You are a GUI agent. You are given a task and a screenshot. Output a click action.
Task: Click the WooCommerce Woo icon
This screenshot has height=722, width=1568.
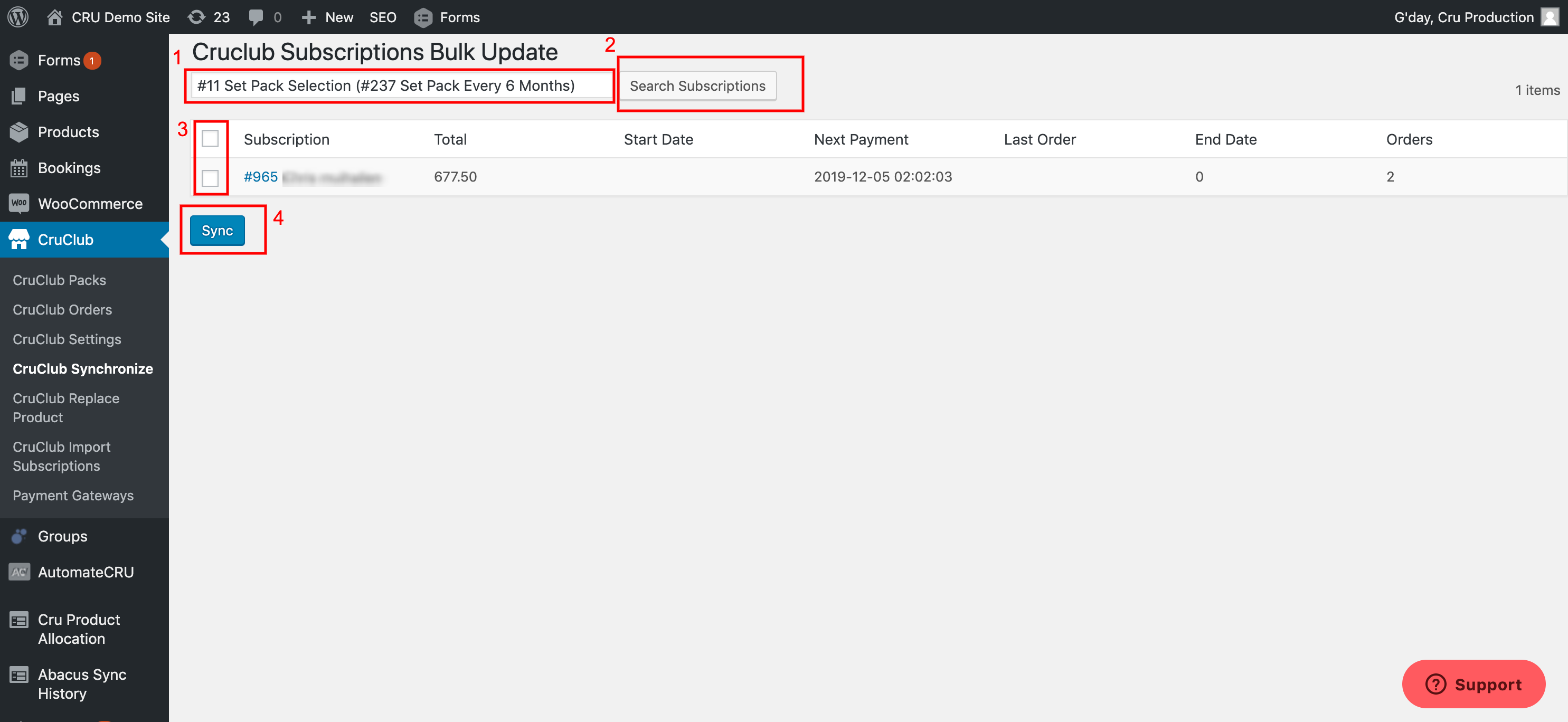(19, 203)
